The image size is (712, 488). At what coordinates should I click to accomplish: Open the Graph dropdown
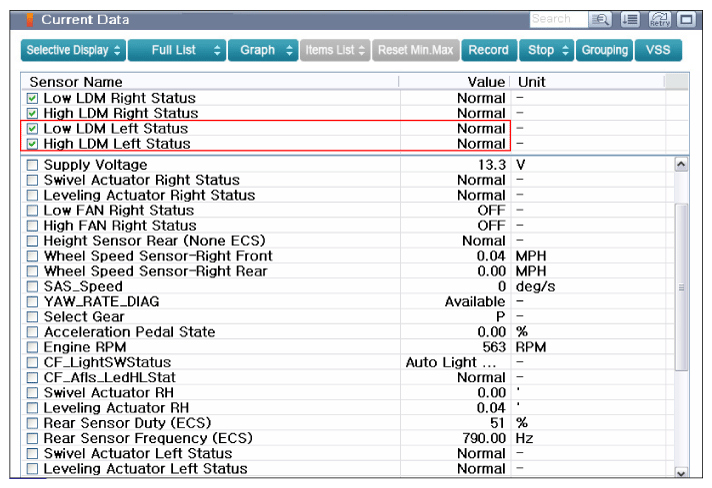coord(263,50)
